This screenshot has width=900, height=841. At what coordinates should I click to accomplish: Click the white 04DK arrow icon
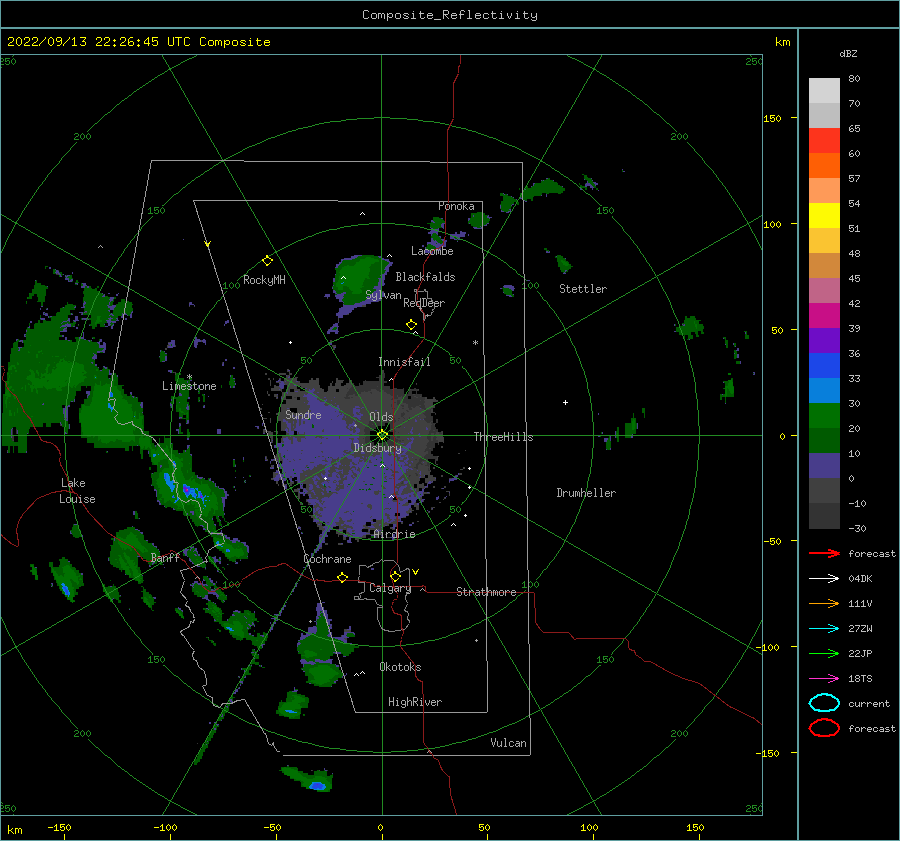point(824,578)
